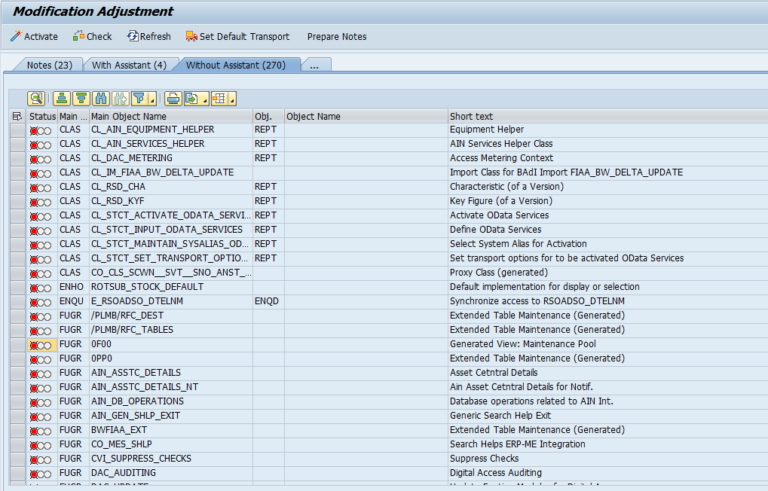Open the Find binoculars tool
Viewport: 768px width, 491px height.
coord(102,98)
